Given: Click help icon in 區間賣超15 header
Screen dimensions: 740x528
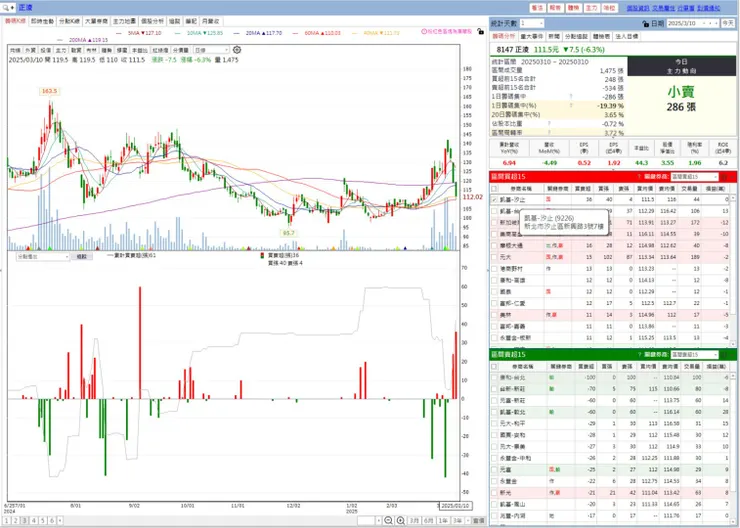Looking at the screenshot, I should point(639,354).
